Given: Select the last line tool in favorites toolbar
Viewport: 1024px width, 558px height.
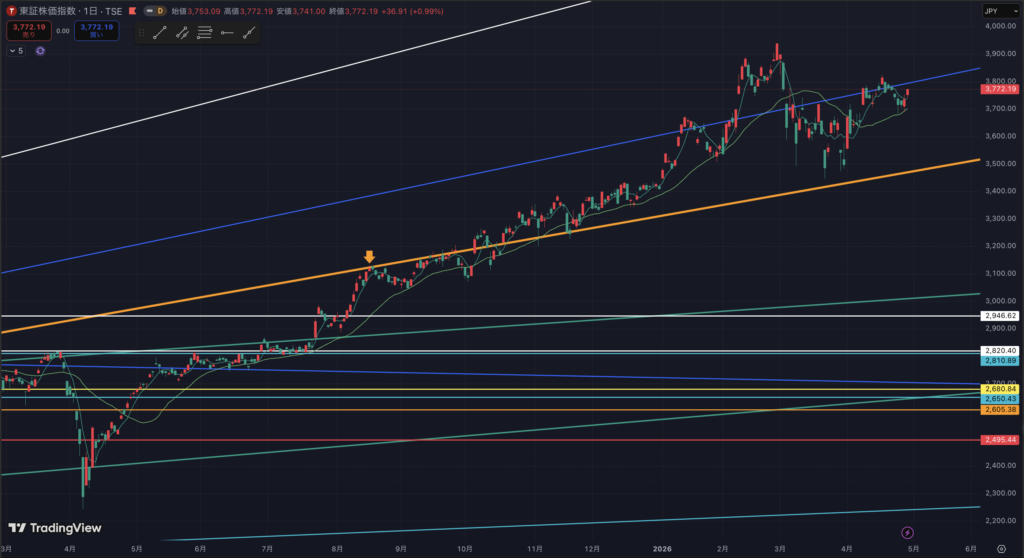Looking at the screenshot, I should 248,32.
